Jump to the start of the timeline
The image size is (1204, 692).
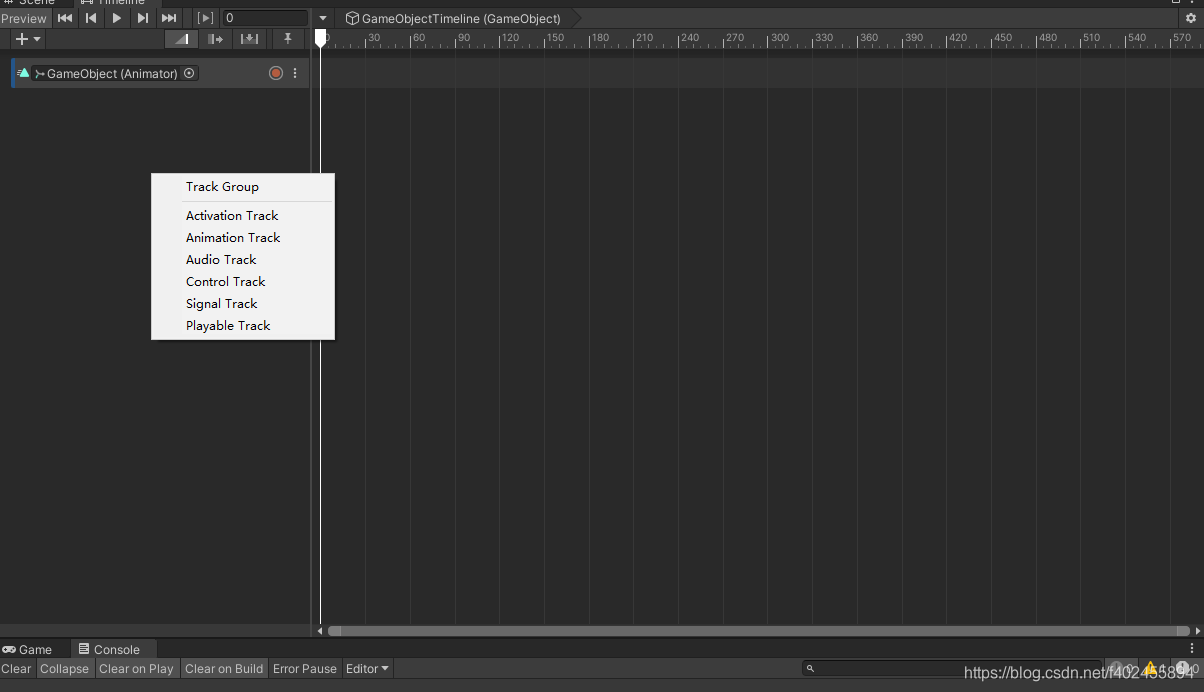point(64,17)
